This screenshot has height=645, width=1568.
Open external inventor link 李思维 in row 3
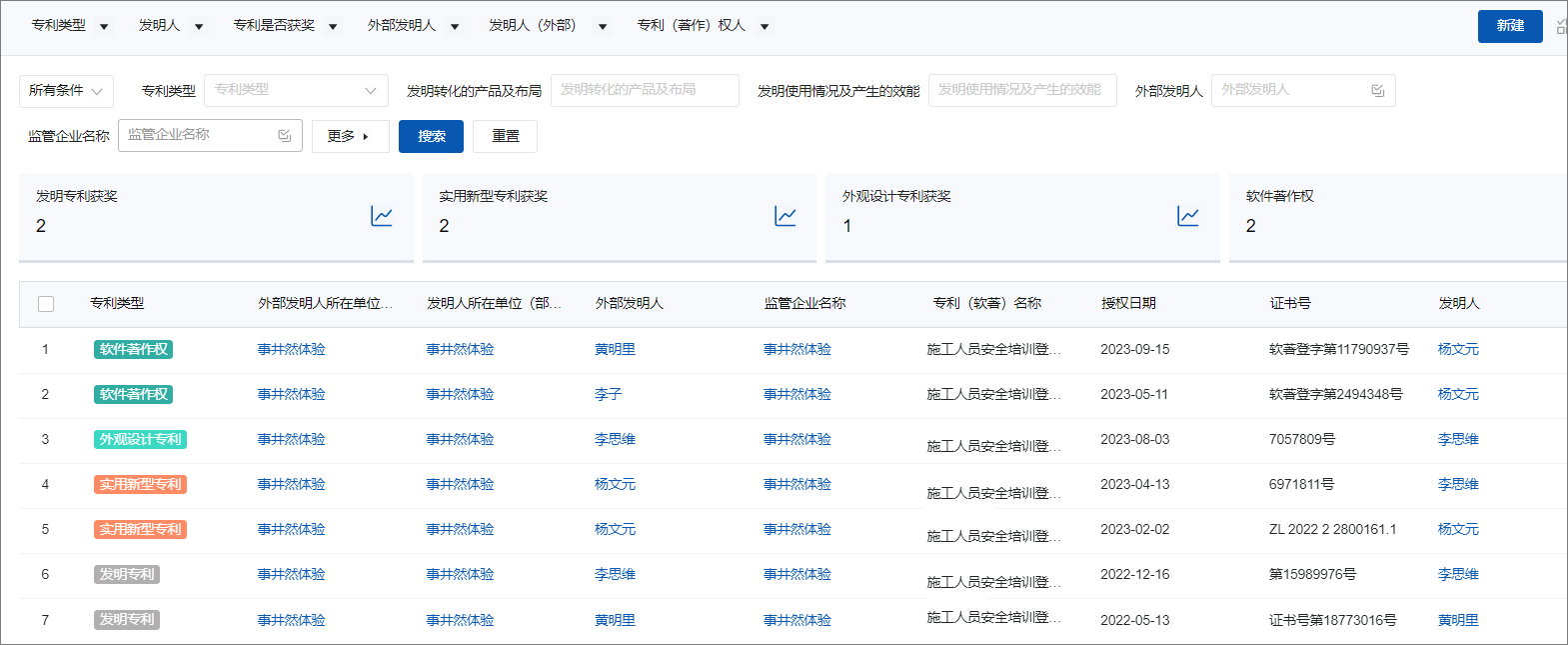615,439
